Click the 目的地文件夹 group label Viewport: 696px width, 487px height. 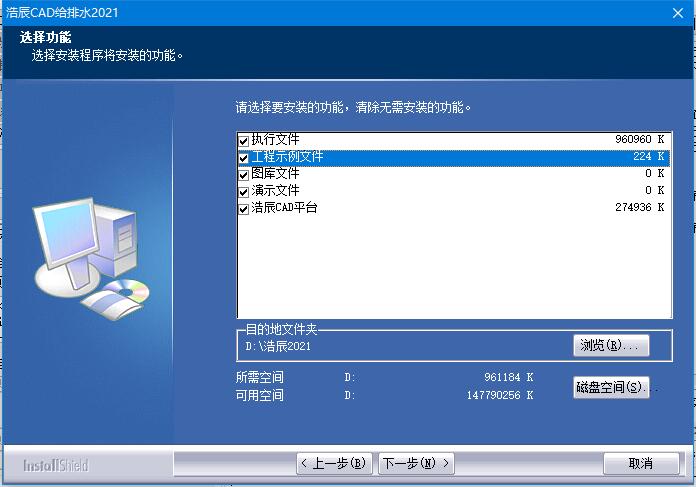(281, 329)
